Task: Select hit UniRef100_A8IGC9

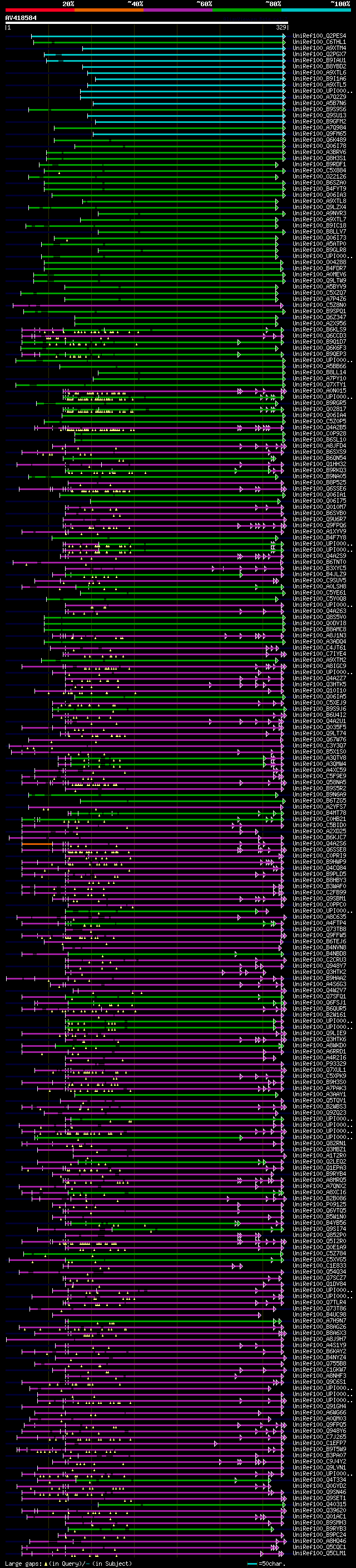Action: [319, 666]
